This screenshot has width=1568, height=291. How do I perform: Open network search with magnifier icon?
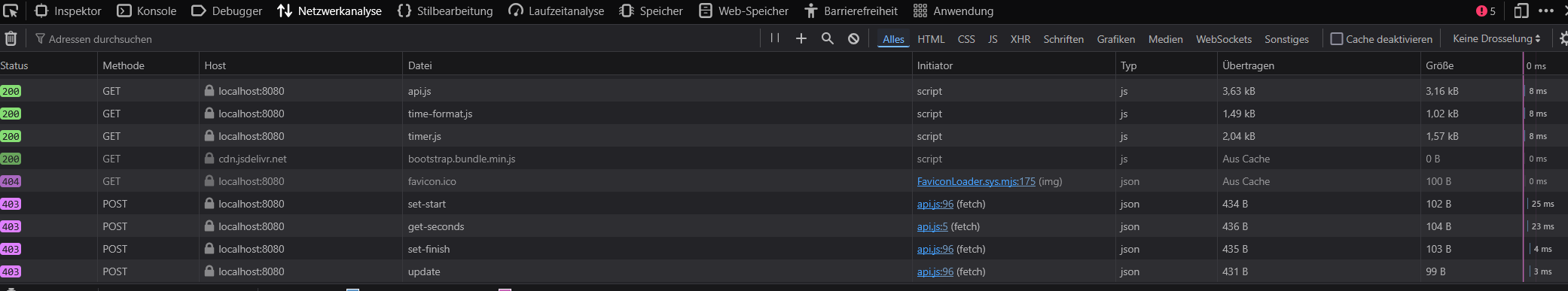pos(828,38)
